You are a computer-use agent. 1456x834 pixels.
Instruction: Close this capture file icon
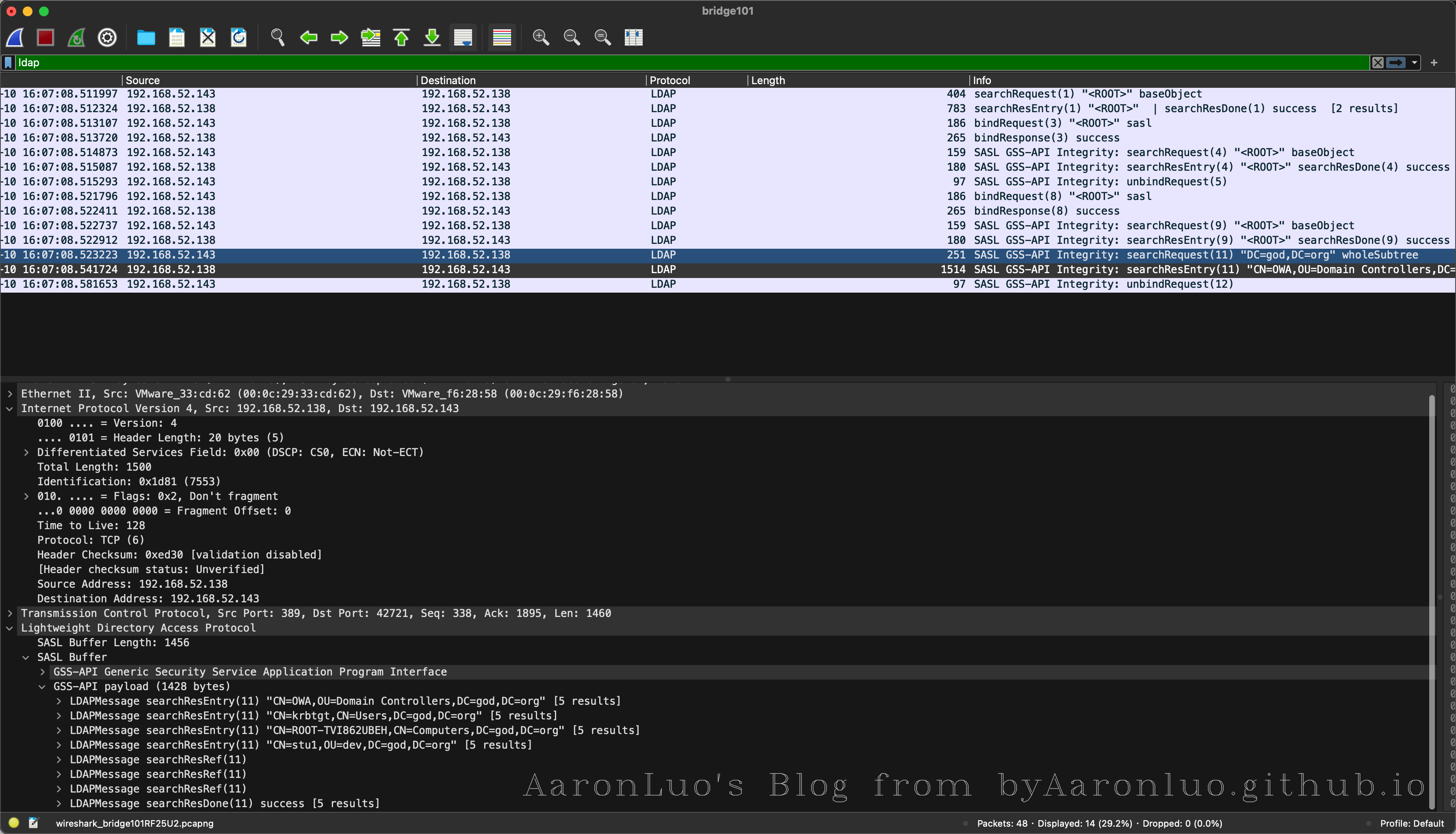point(208,38)
